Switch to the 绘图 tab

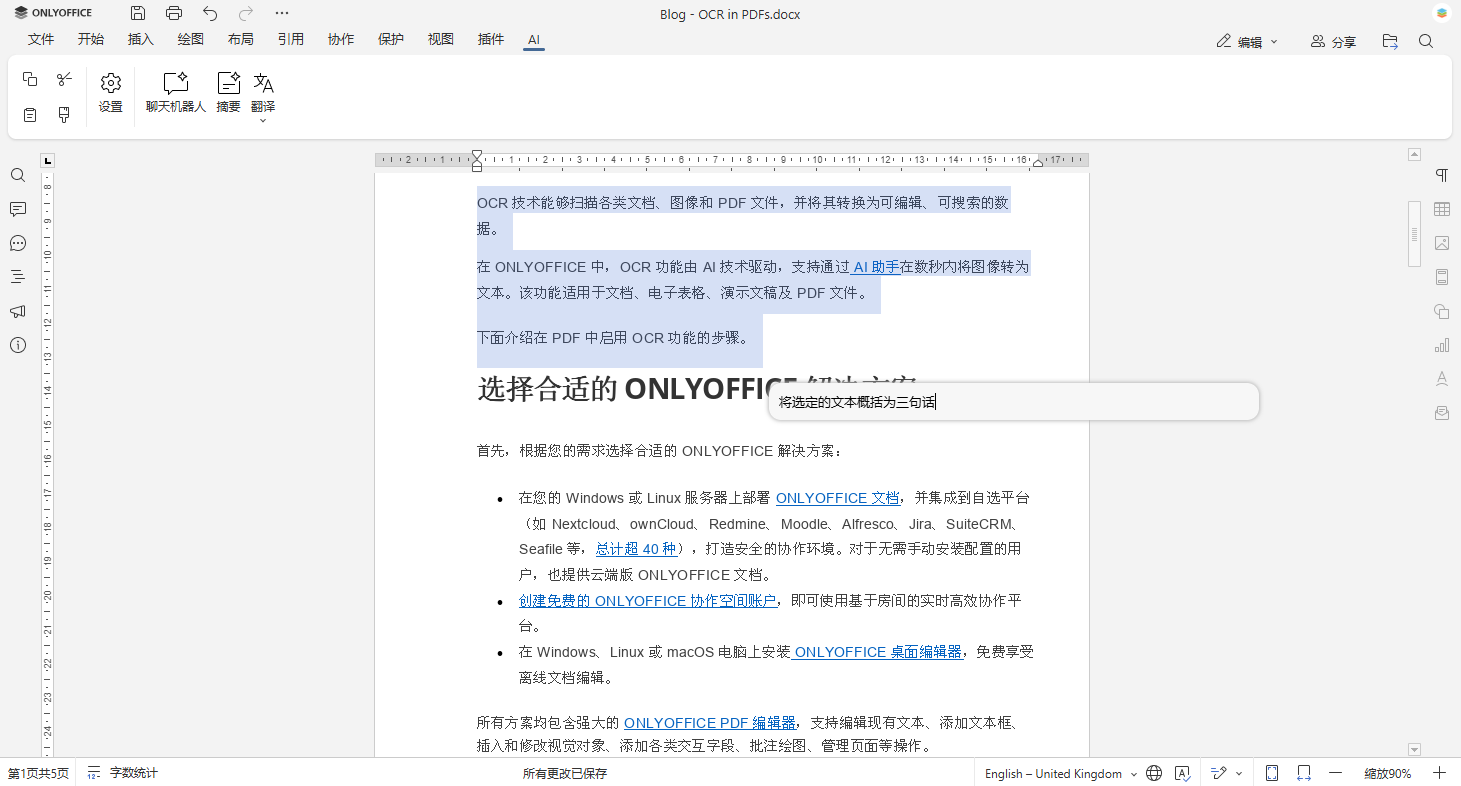(x=191, y=40)
